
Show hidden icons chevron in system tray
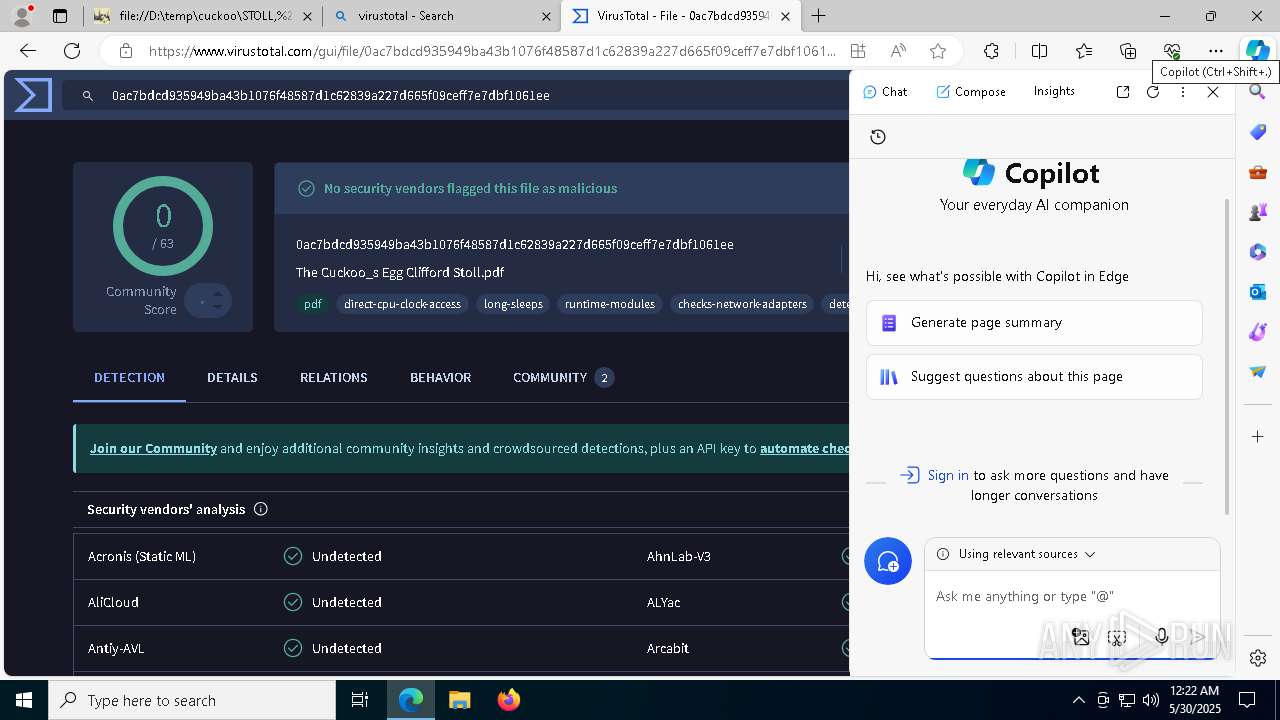(x=1078, y=700)
